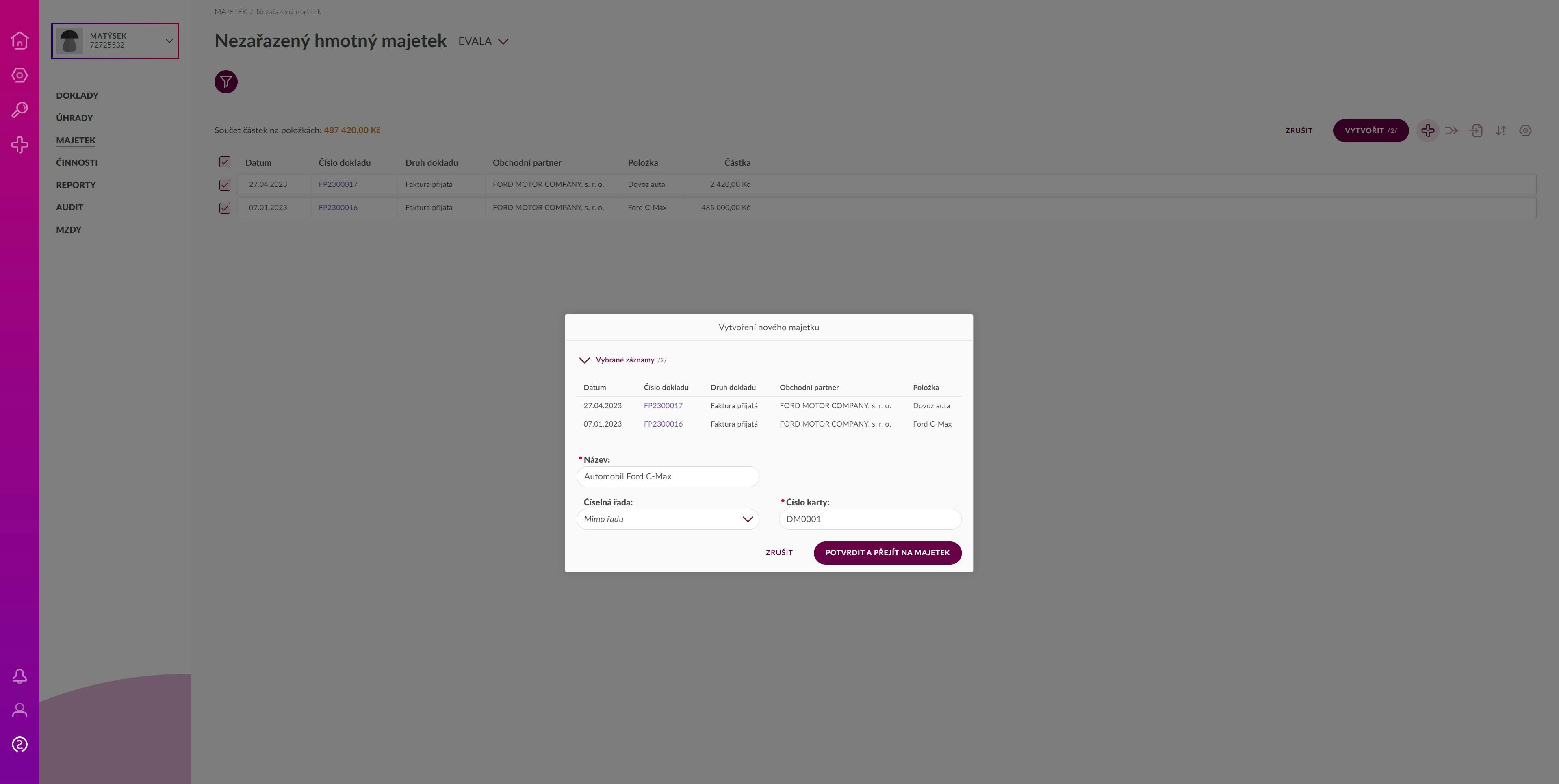
Task: Click 27.04.2023 date in background table
Action: click(268, 184)
